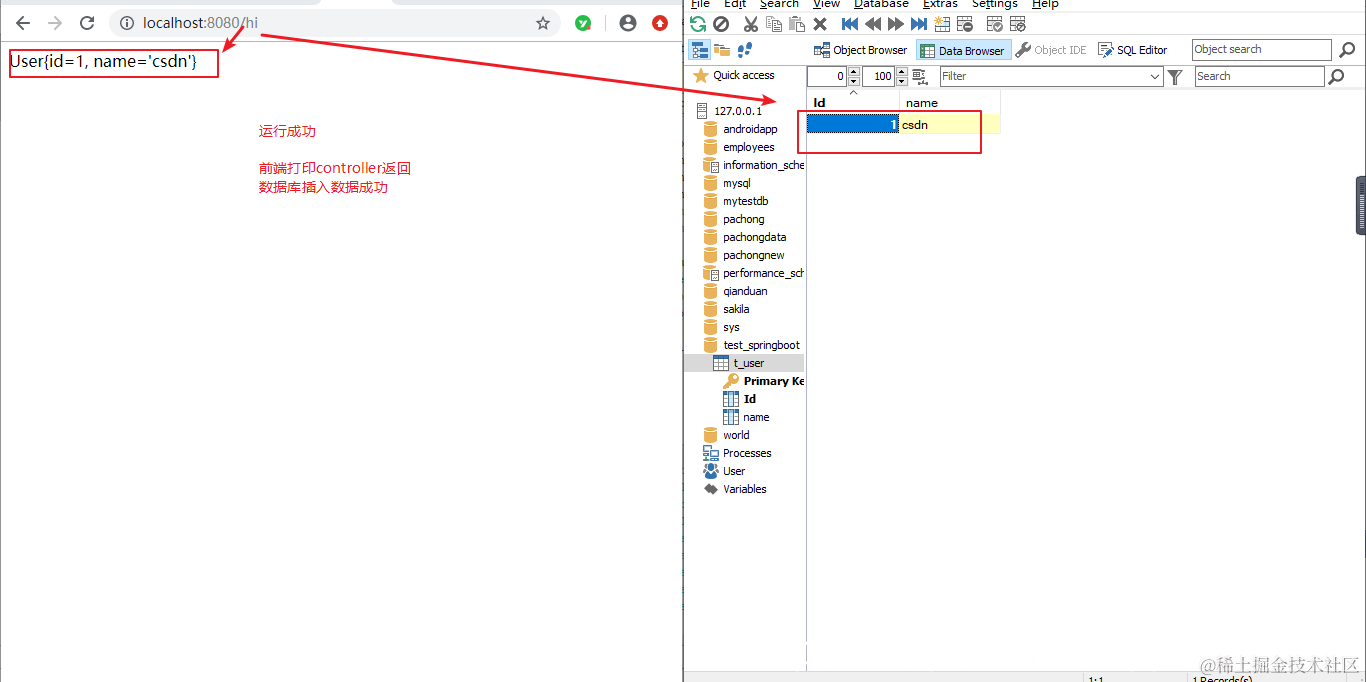Click into the Object search field
The height and width of the screenshot is (682, 1366).
point(1261,50)
